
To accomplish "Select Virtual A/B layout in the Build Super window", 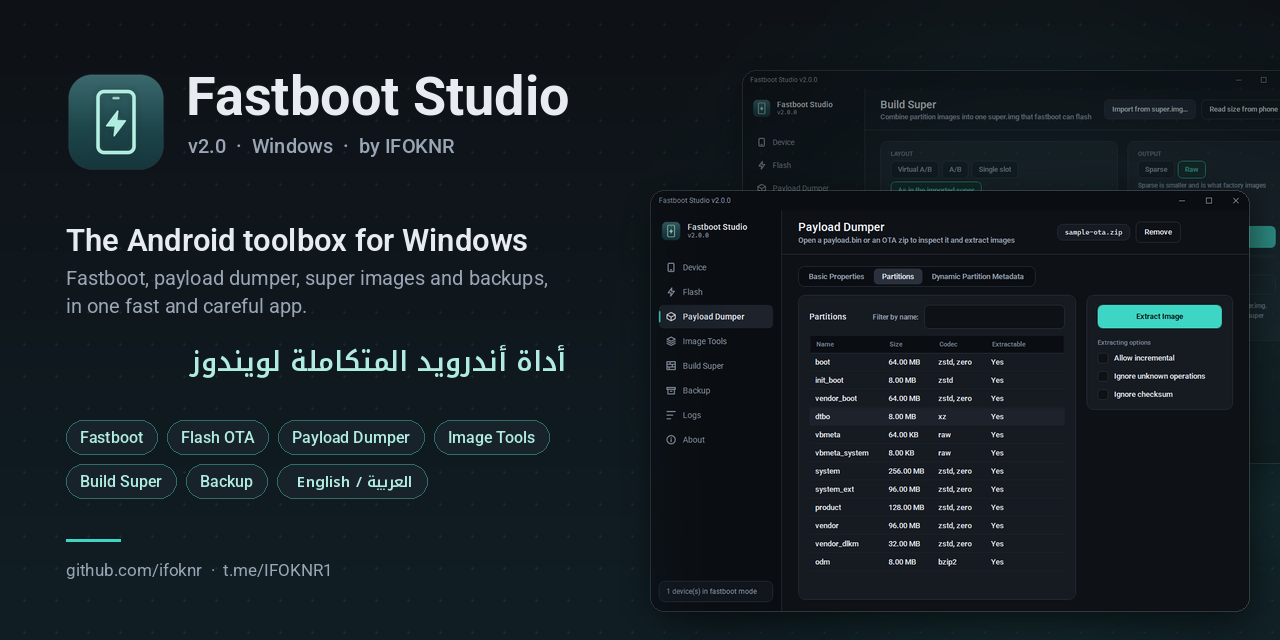I will tap(915, 170).
